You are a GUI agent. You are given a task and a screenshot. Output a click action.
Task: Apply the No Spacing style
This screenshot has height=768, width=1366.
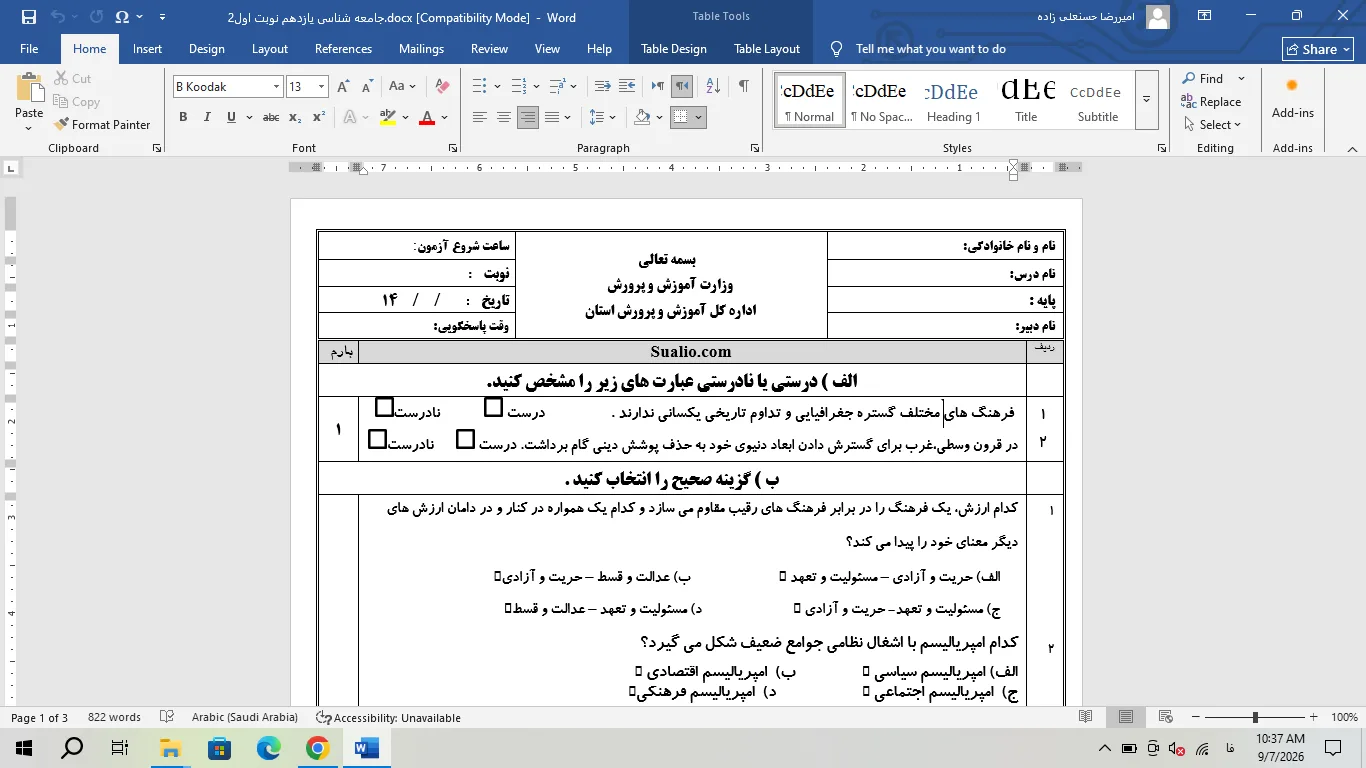pyautogui.click(x=881, y=100)
